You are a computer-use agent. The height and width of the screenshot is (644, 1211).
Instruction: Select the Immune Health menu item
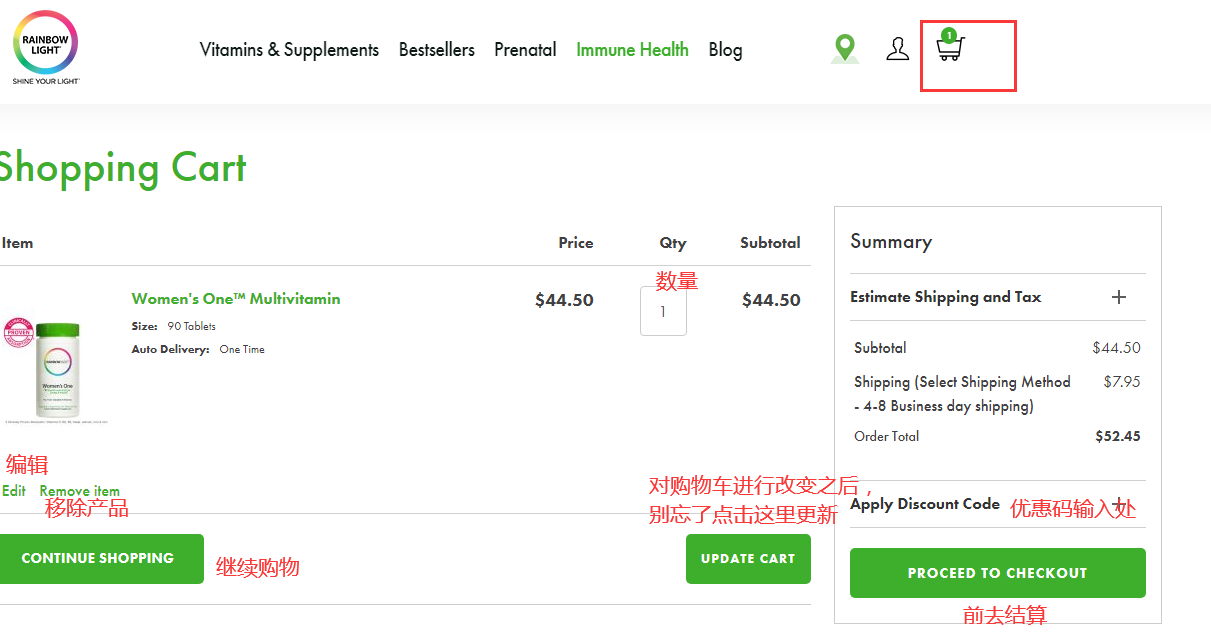pos(632,49)
